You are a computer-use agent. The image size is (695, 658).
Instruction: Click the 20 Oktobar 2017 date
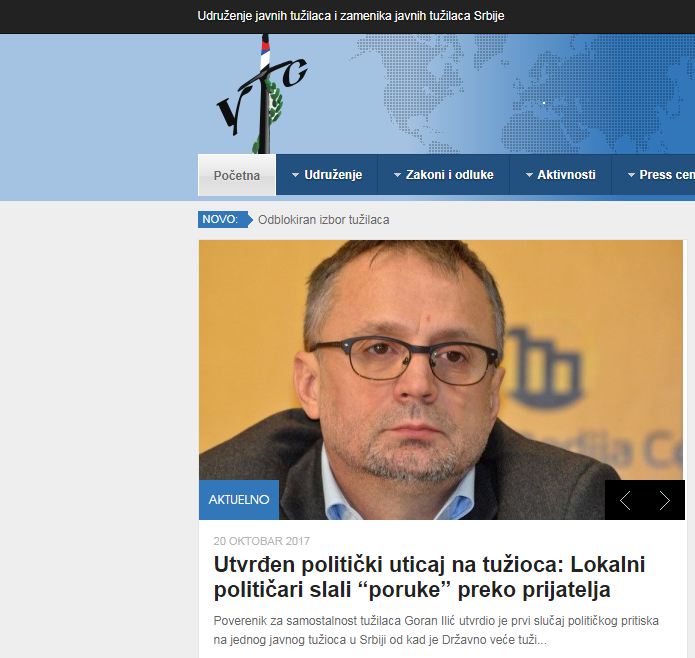262,541
